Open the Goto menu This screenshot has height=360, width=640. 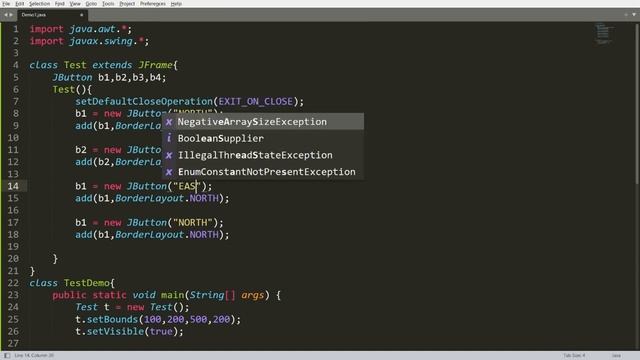pos(91,4)
